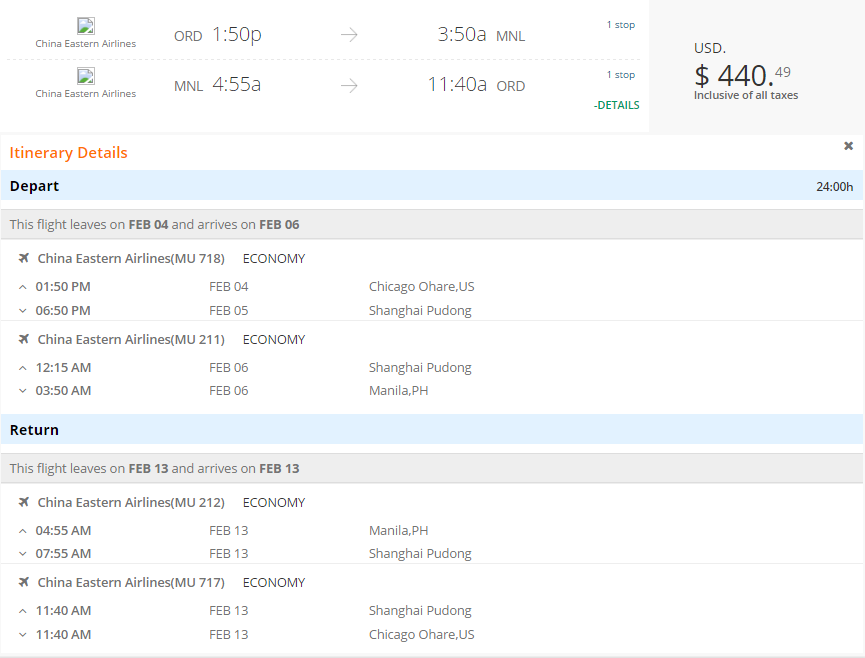The width and height of the screenshot is (865, 658).
Task: Click 4:55a departure time at MNL
Action: [x=237, y=84]
